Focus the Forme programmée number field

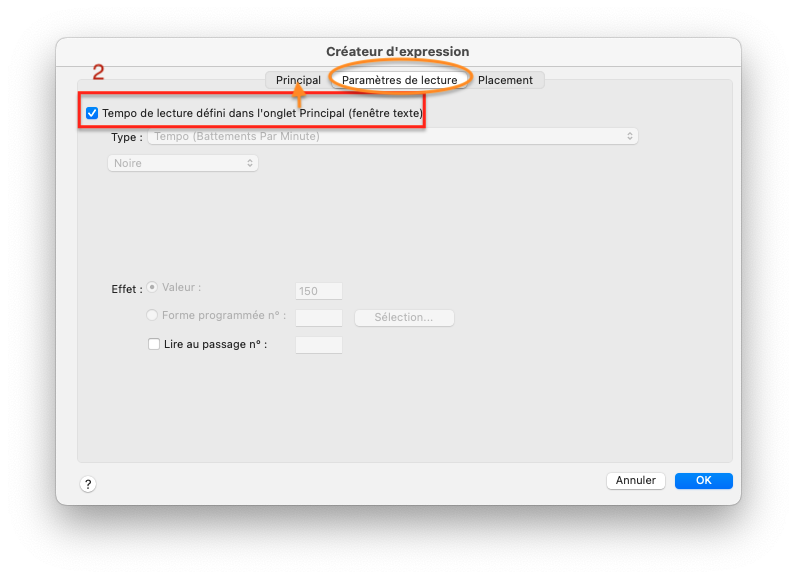319,318
